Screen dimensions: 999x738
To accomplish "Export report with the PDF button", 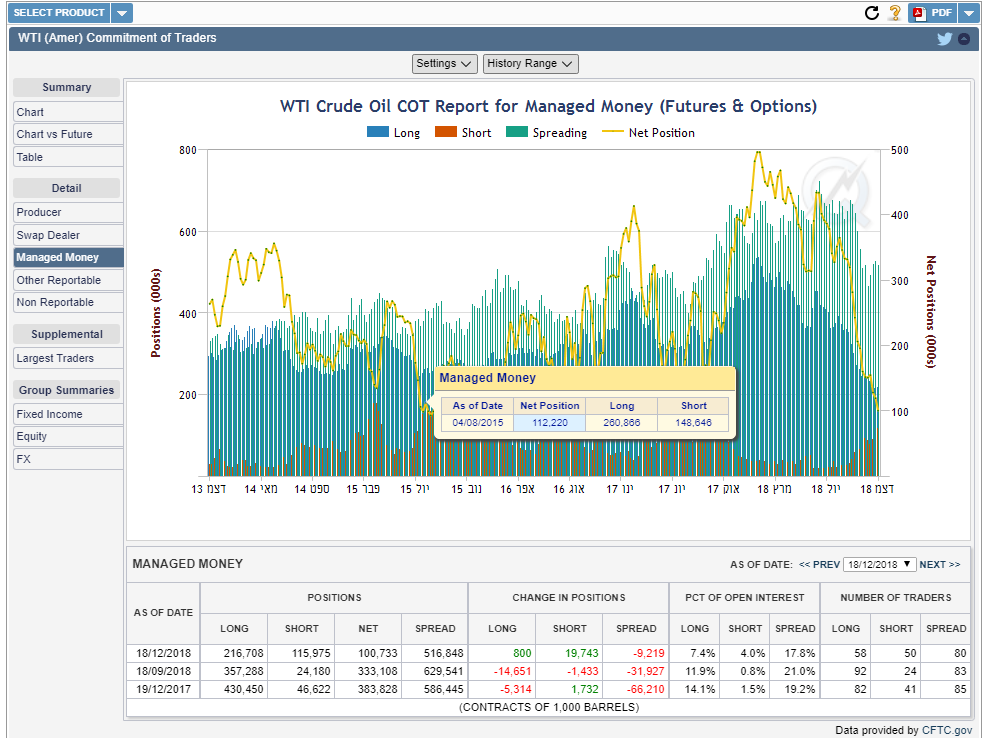I will 933,13.
